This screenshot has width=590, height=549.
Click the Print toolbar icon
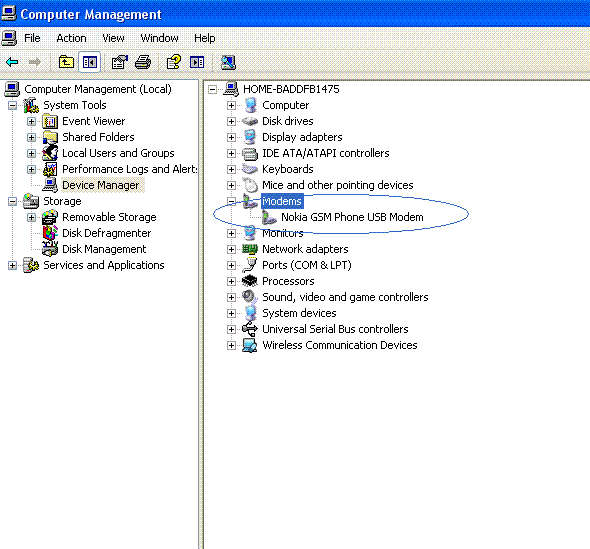(143, 62)
